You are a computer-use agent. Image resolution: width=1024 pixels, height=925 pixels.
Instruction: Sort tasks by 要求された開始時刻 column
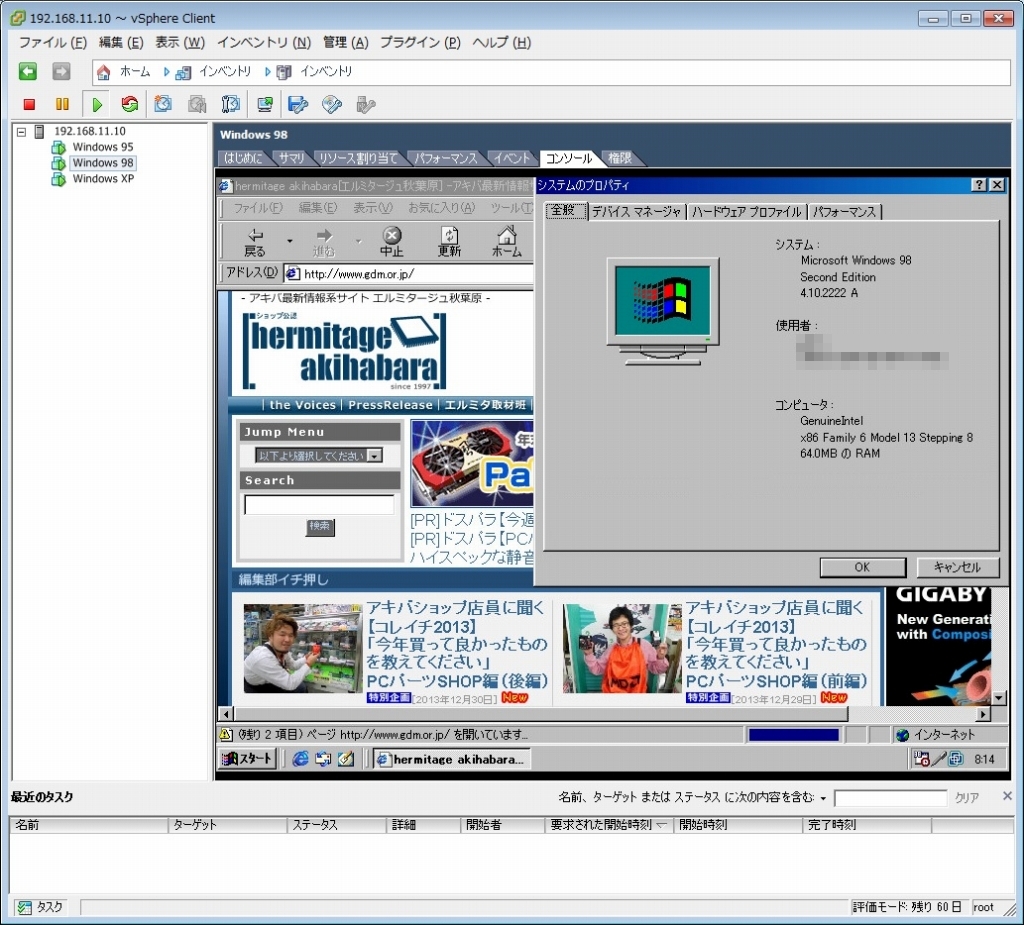[x=609, y=825]
